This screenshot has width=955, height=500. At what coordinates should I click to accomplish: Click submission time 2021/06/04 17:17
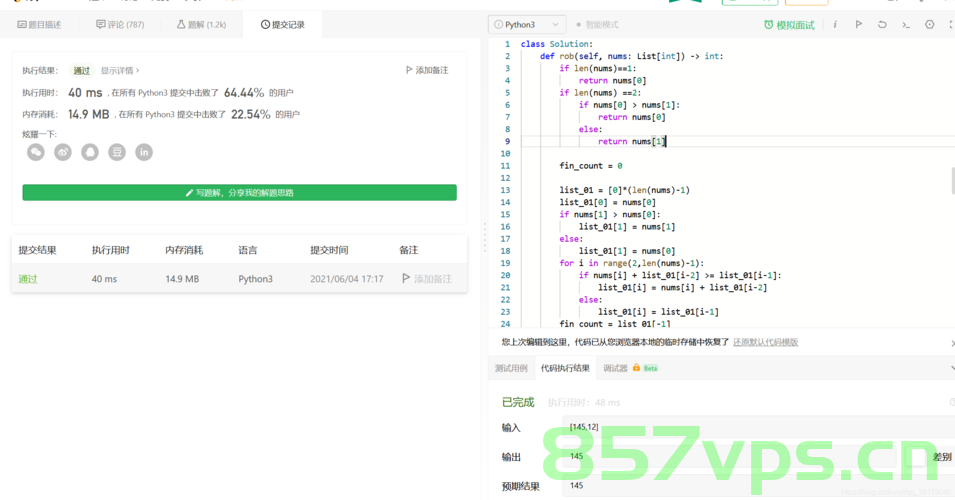tap(347, 279)
